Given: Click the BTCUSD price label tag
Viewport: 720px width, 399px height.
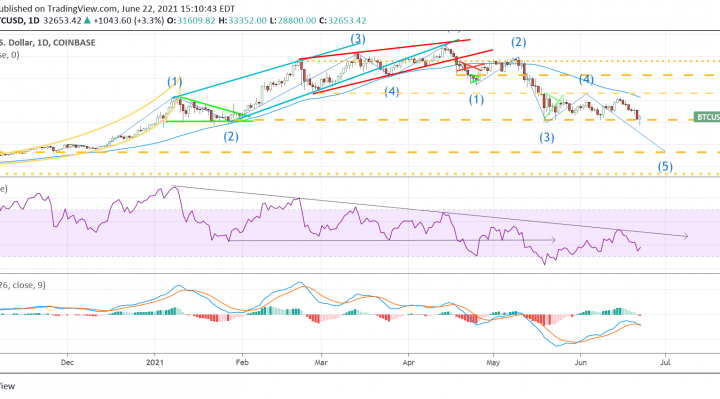Looking at the screenshot, I should [x=707, y=117].
